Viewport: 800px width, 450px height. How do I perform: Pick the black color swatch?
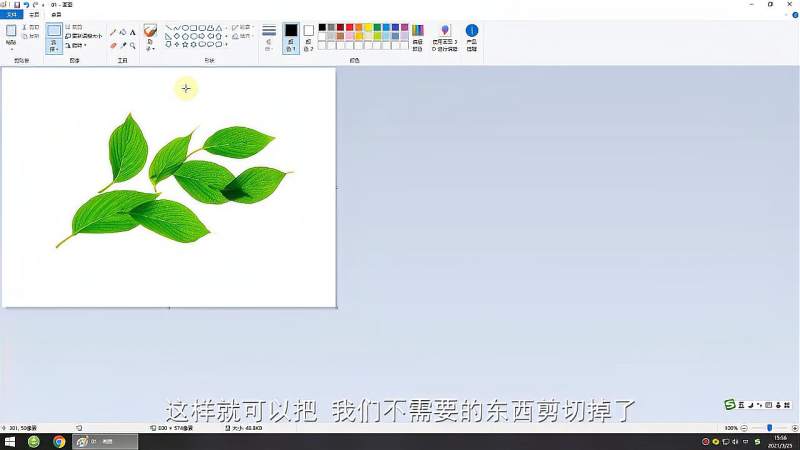click(322, 28)
